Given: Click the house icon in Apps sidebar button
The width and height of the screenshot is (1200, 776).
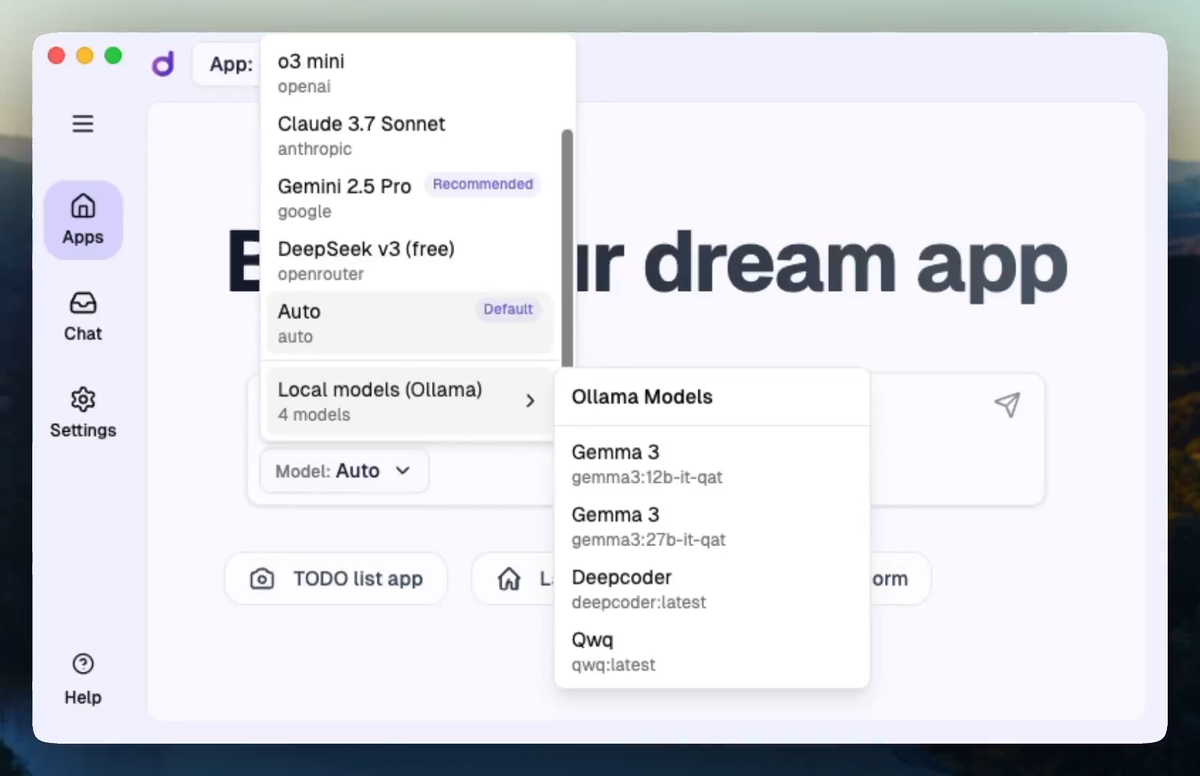Looking at the screenshot, I should [x=83, y=206].
